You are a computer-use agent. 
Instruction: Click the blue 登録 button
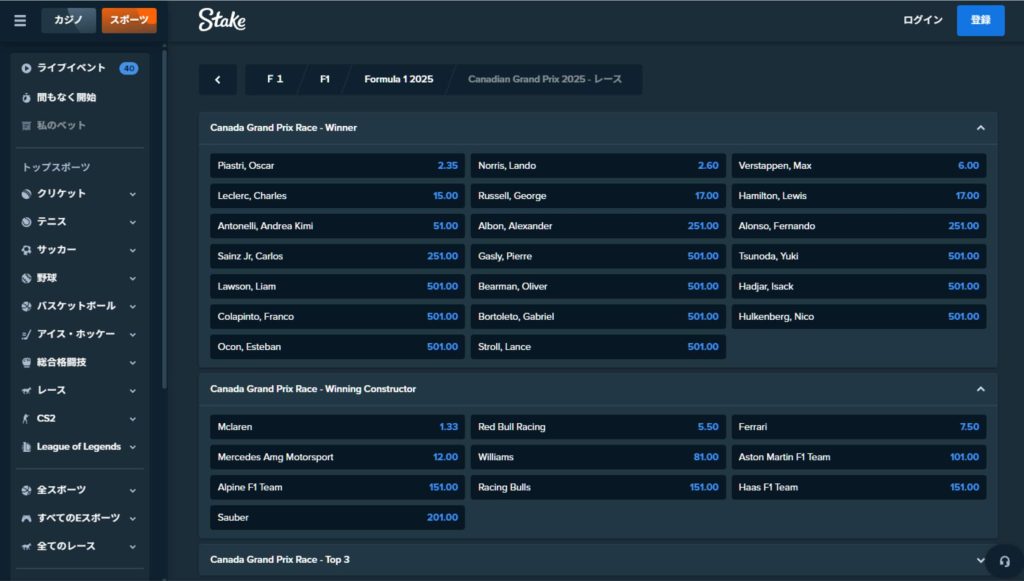click(980, 20)
